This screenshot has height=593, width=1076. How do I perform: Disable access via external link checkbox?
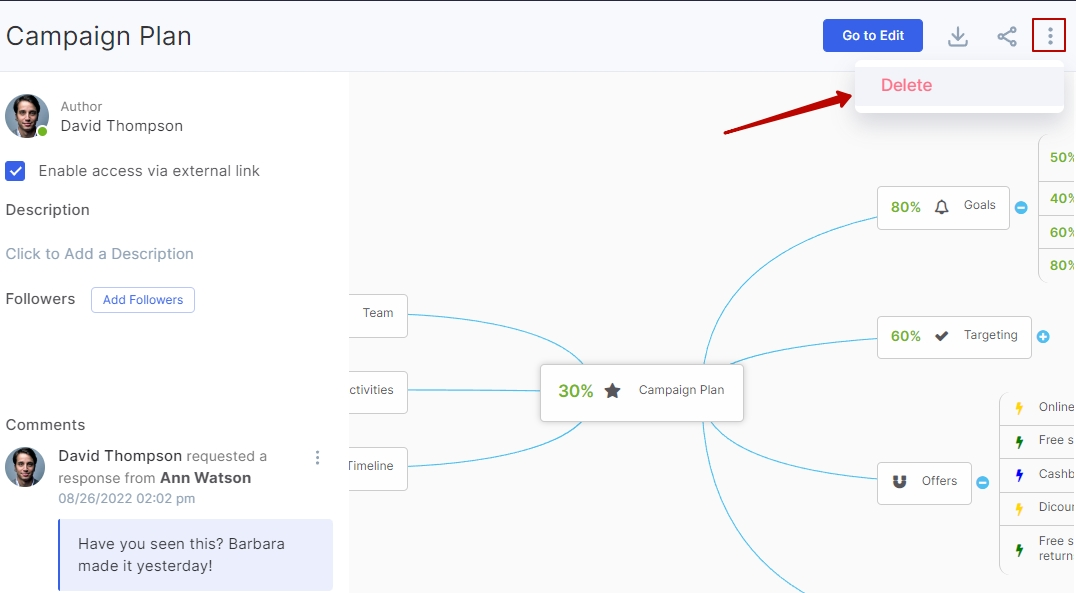[x=16, y=171]
